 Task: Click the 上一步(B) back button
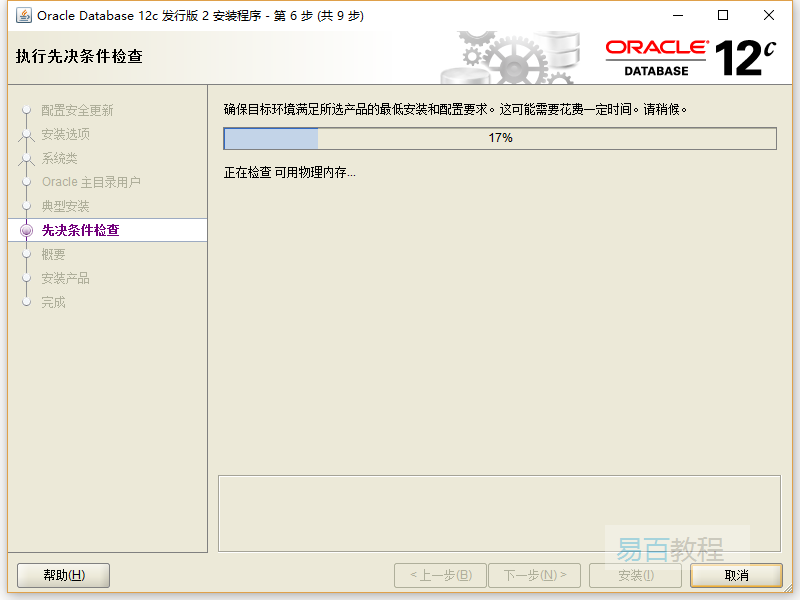(x=440, y=575)
